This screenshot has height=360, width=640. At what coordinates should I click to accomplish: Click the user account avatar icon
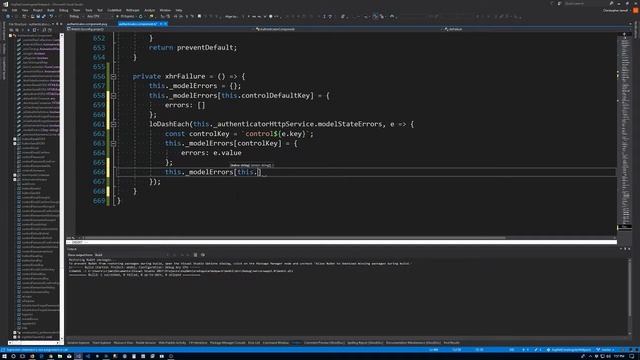636,11
